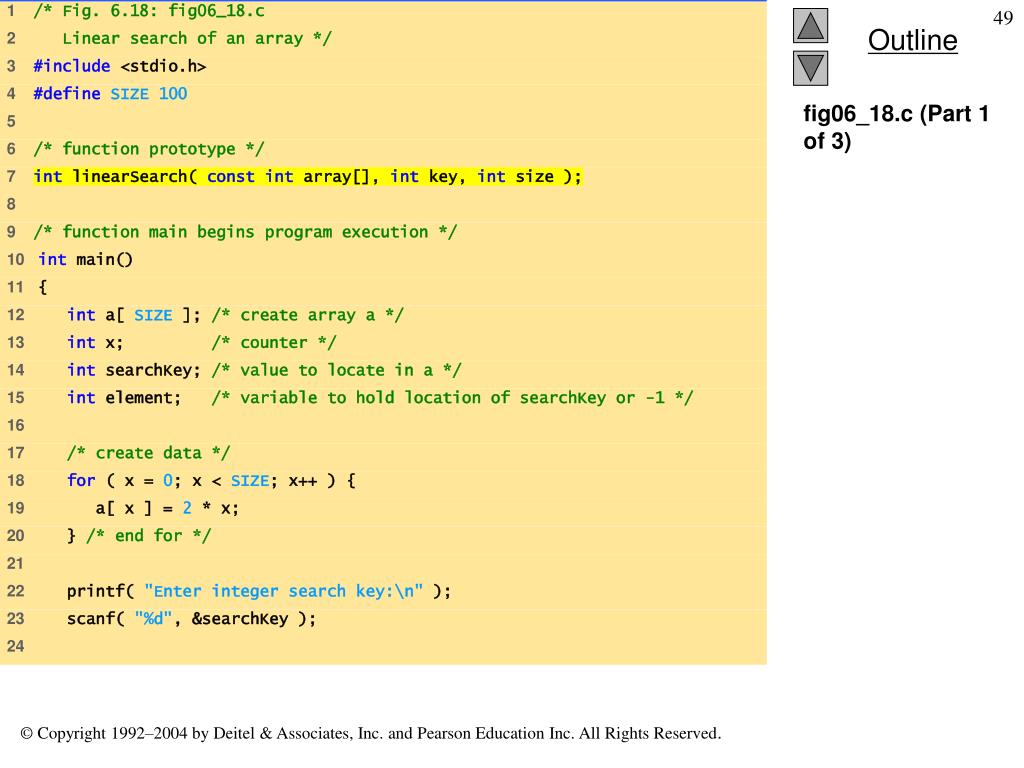Click the opening brace on line 11
This screenshot has width=1024, height=768.
coord(42,287)
